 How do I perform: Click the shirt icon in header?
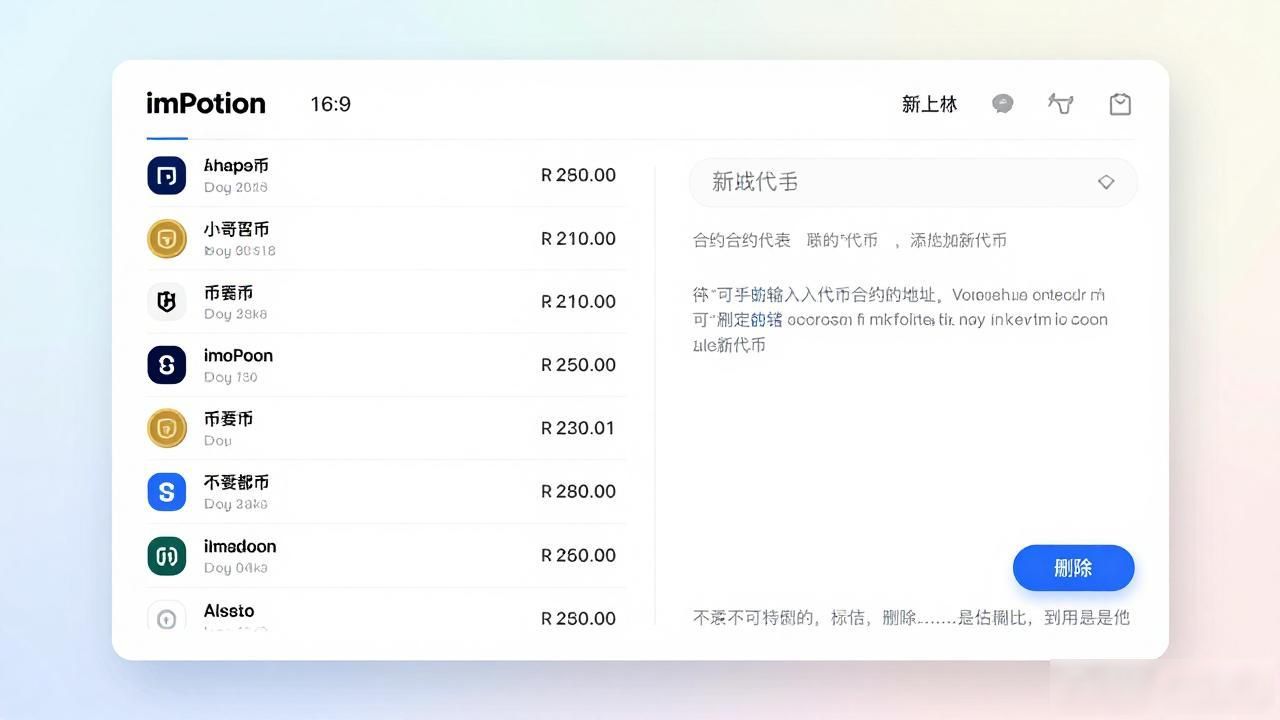pos(1060,104)
